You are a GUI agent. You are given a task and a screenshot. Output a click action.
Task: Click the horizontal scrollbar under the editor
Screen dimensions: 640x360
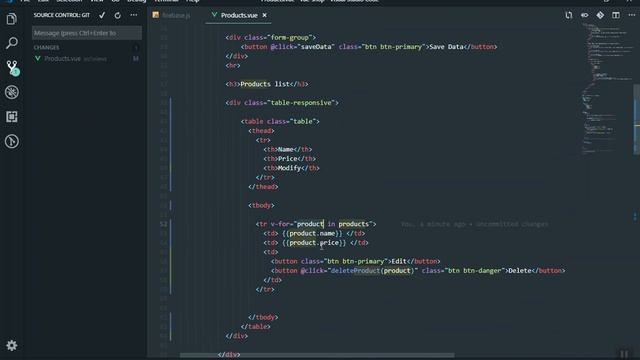tap(317, 355)
